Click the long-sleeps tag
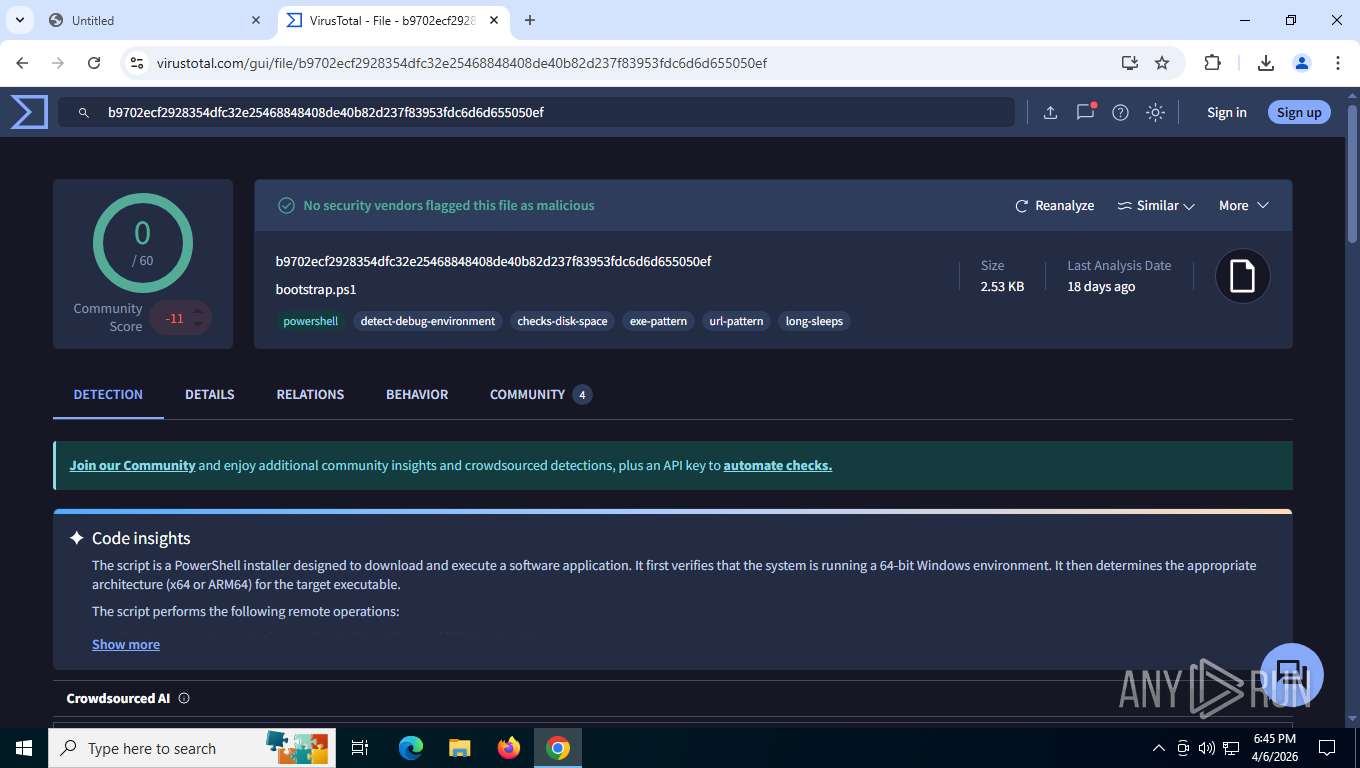 814,321
